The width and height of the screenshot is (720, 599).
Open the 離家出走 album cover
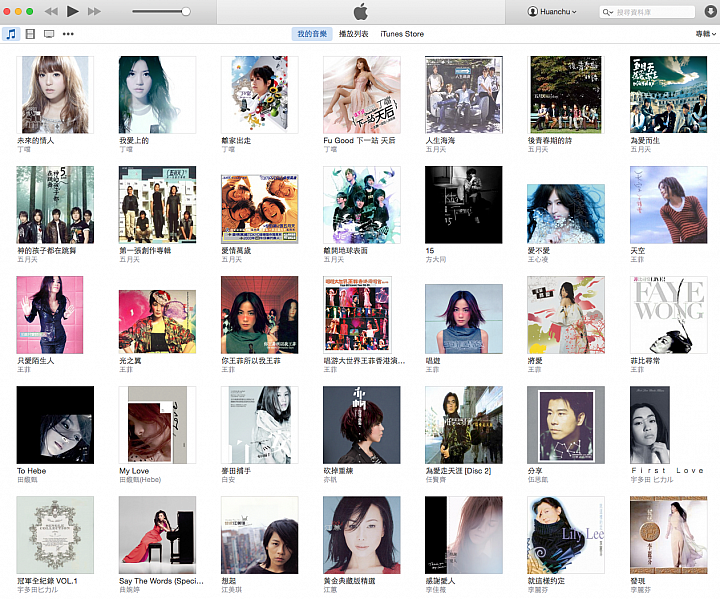coord(259,95)
